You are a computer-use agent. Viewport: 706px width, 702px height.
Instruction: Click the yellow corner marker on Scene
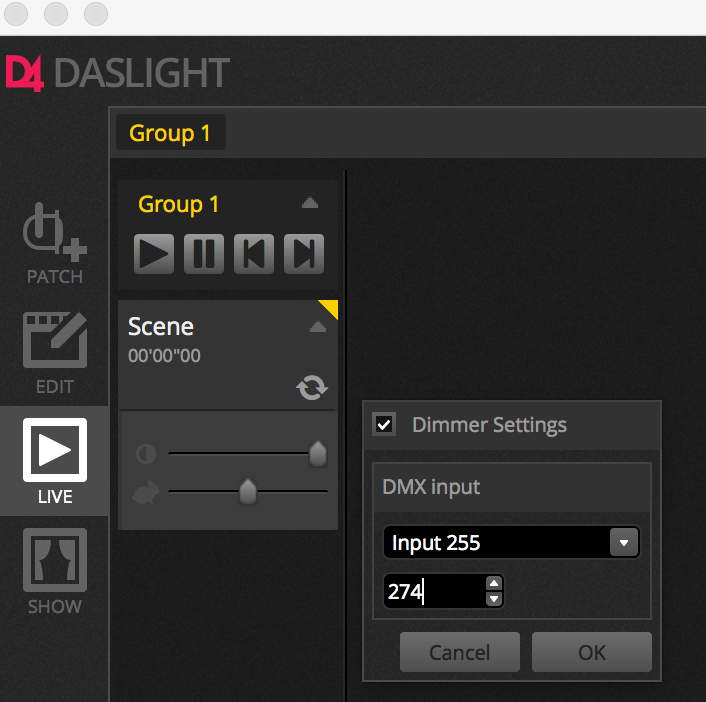331,307
